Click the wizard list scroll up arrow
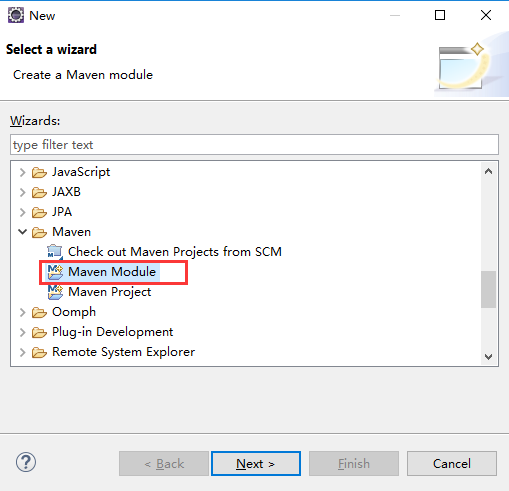 (x=488, y=172)
